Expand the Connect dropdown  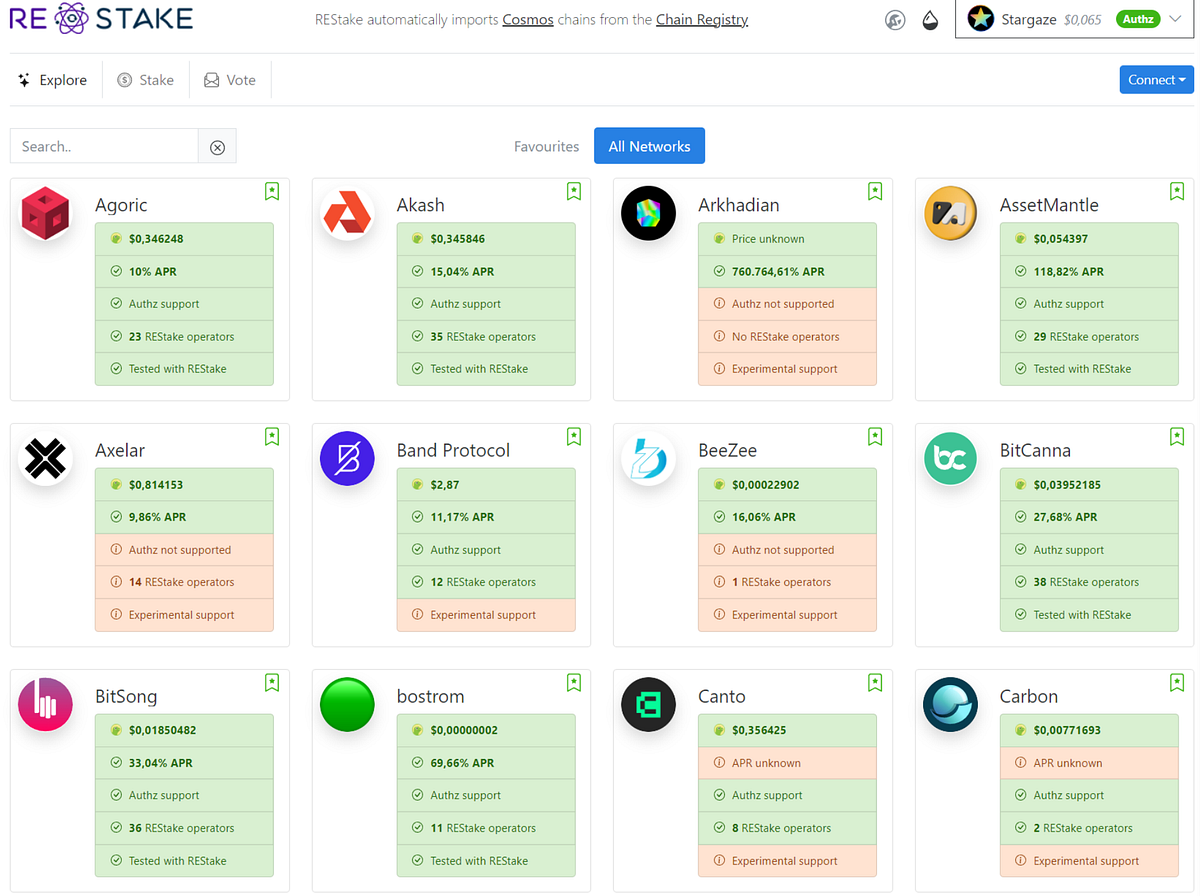(1156, 79)
